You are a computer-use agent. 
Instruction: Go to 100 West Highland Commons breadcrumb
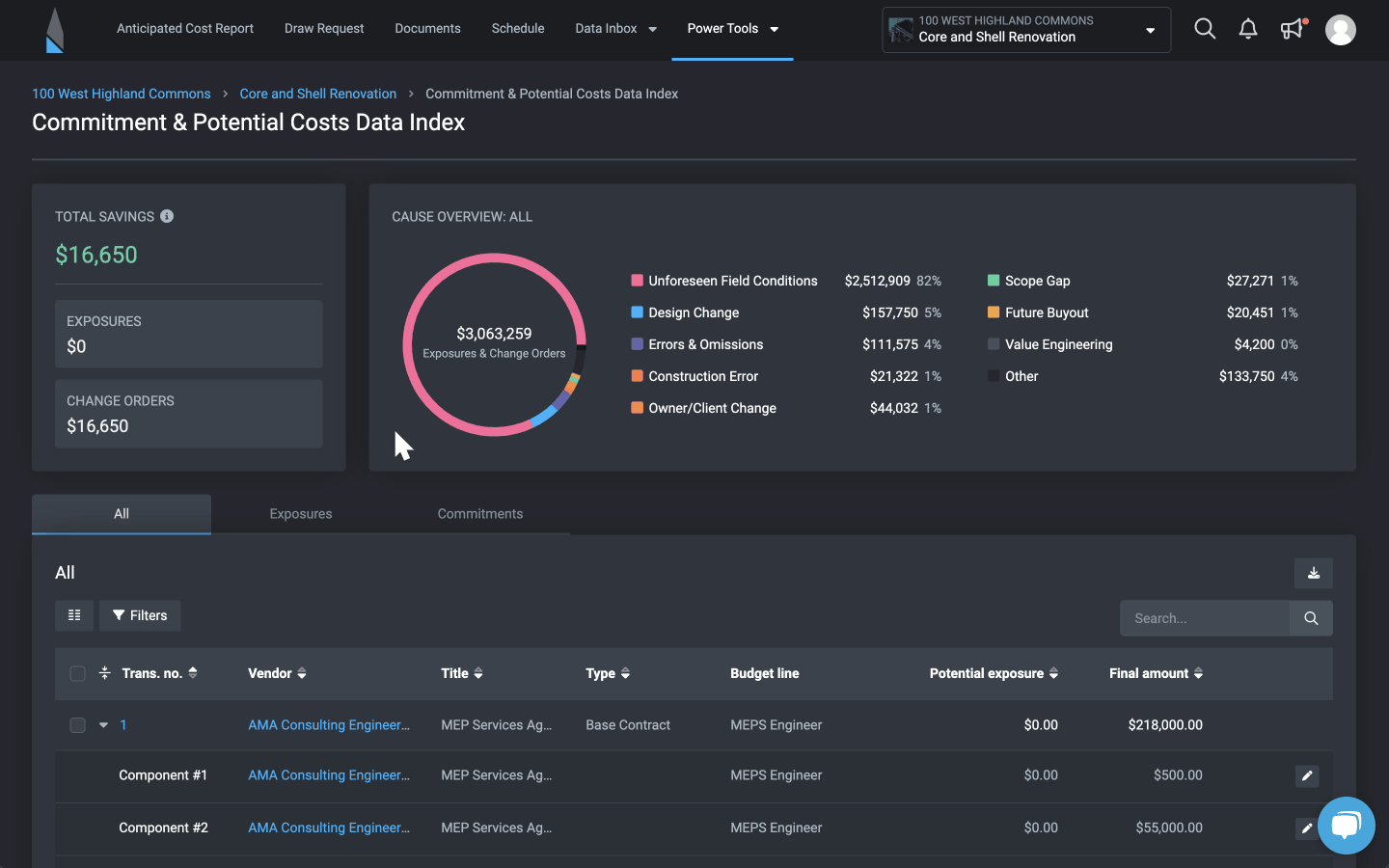coord(122,94)
